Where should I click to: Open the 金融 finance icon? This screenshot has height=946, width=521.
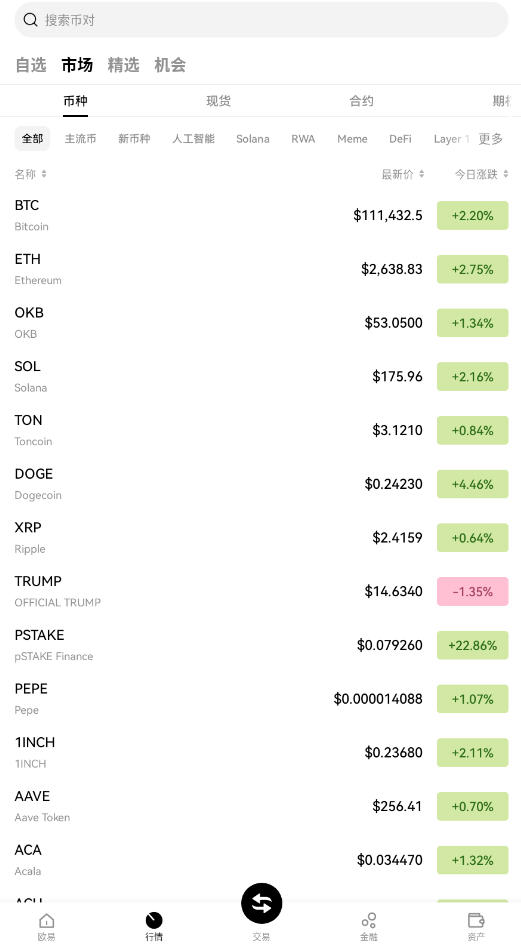pos(368,920)
